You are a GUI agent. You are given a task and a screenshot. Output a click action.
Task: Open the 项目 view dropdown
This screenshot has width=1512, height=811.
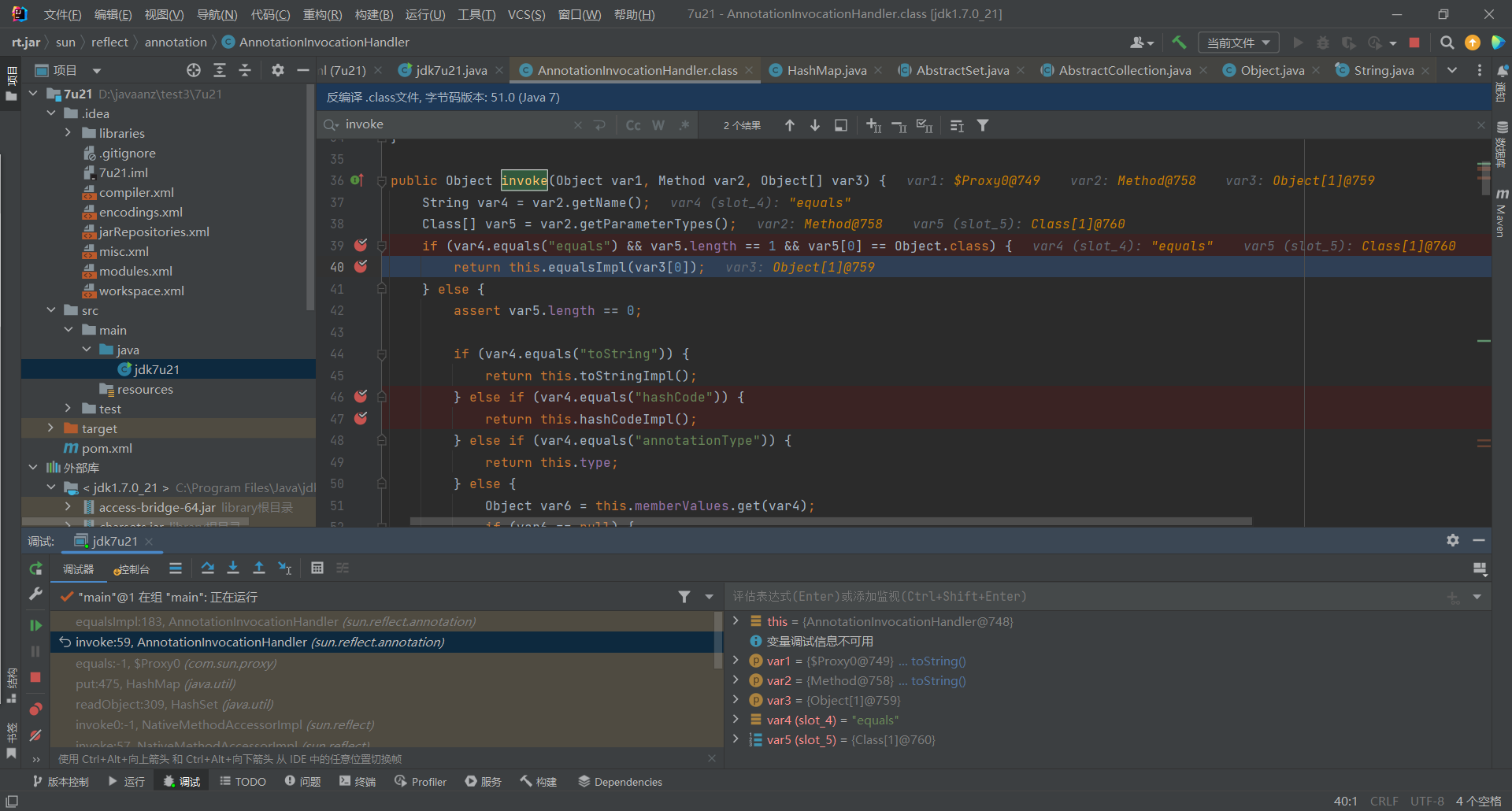[x=69, y=70]
